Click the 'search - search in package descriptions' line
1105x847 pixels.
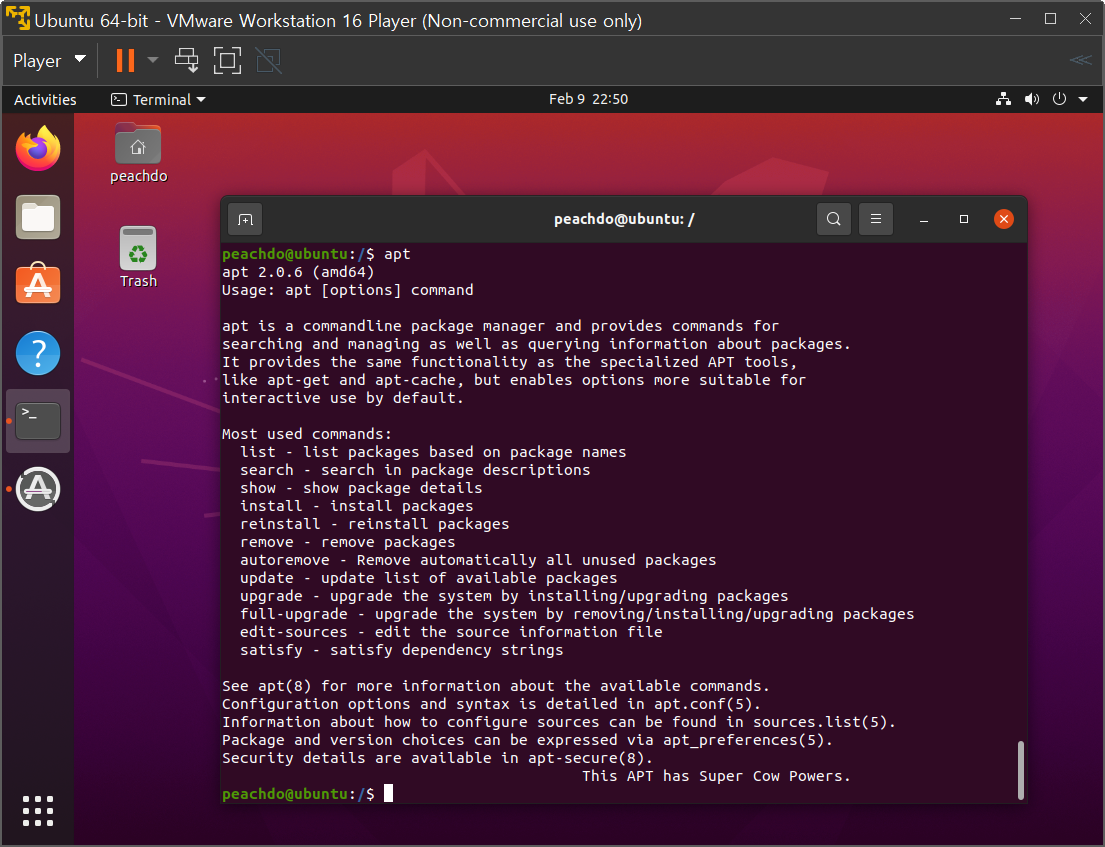click(415, 470)
